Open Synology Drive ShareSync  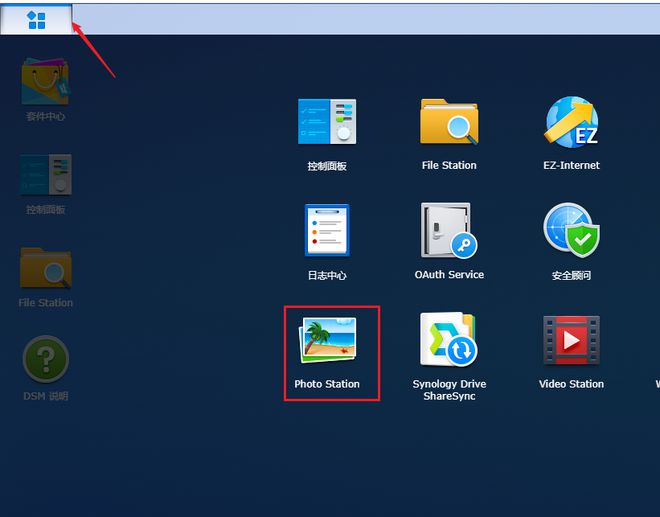[x=449, y=339]
